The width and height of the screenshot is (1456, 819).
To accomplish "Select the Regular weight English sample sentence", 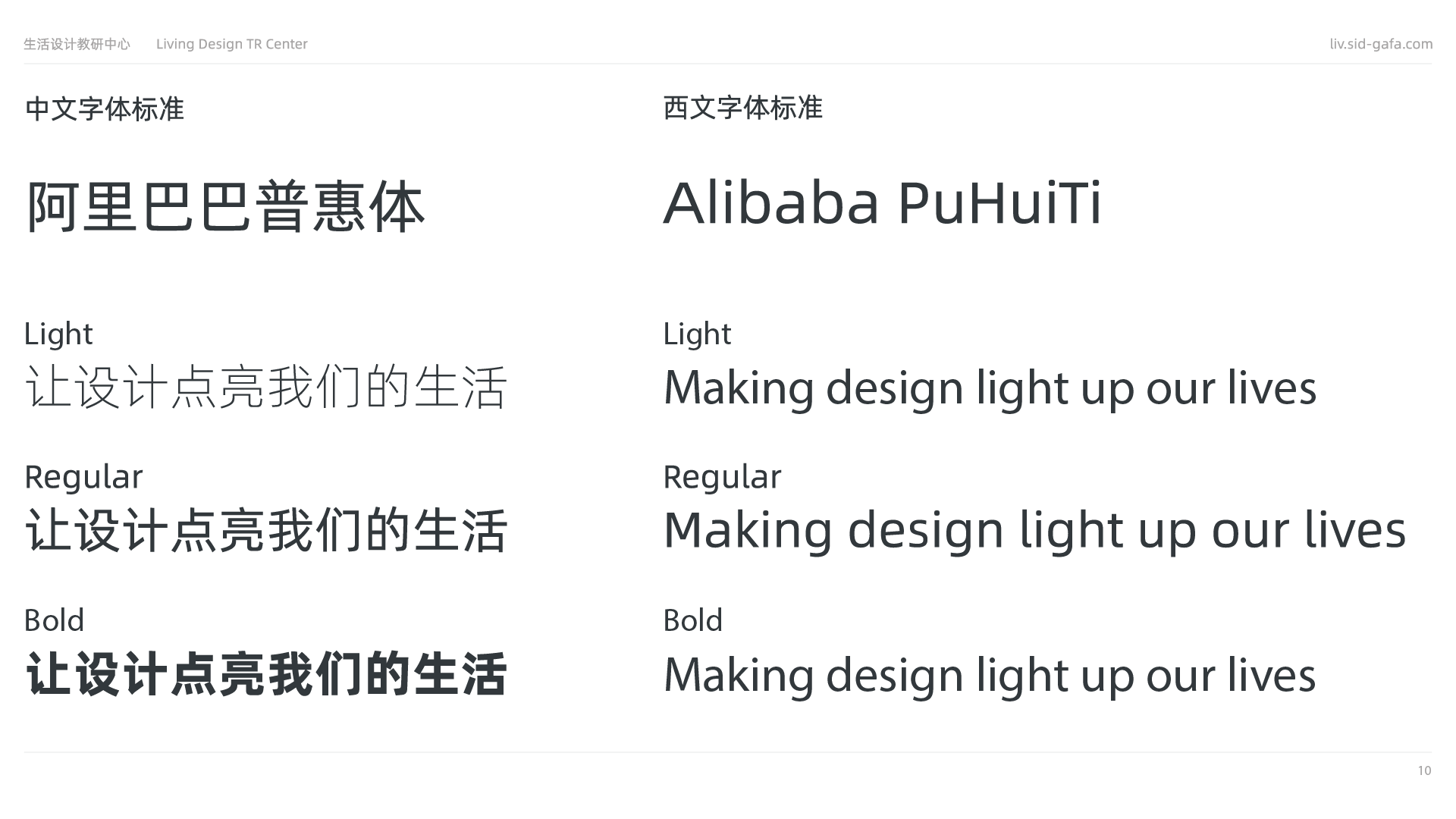I will [x=1034, y=530].
